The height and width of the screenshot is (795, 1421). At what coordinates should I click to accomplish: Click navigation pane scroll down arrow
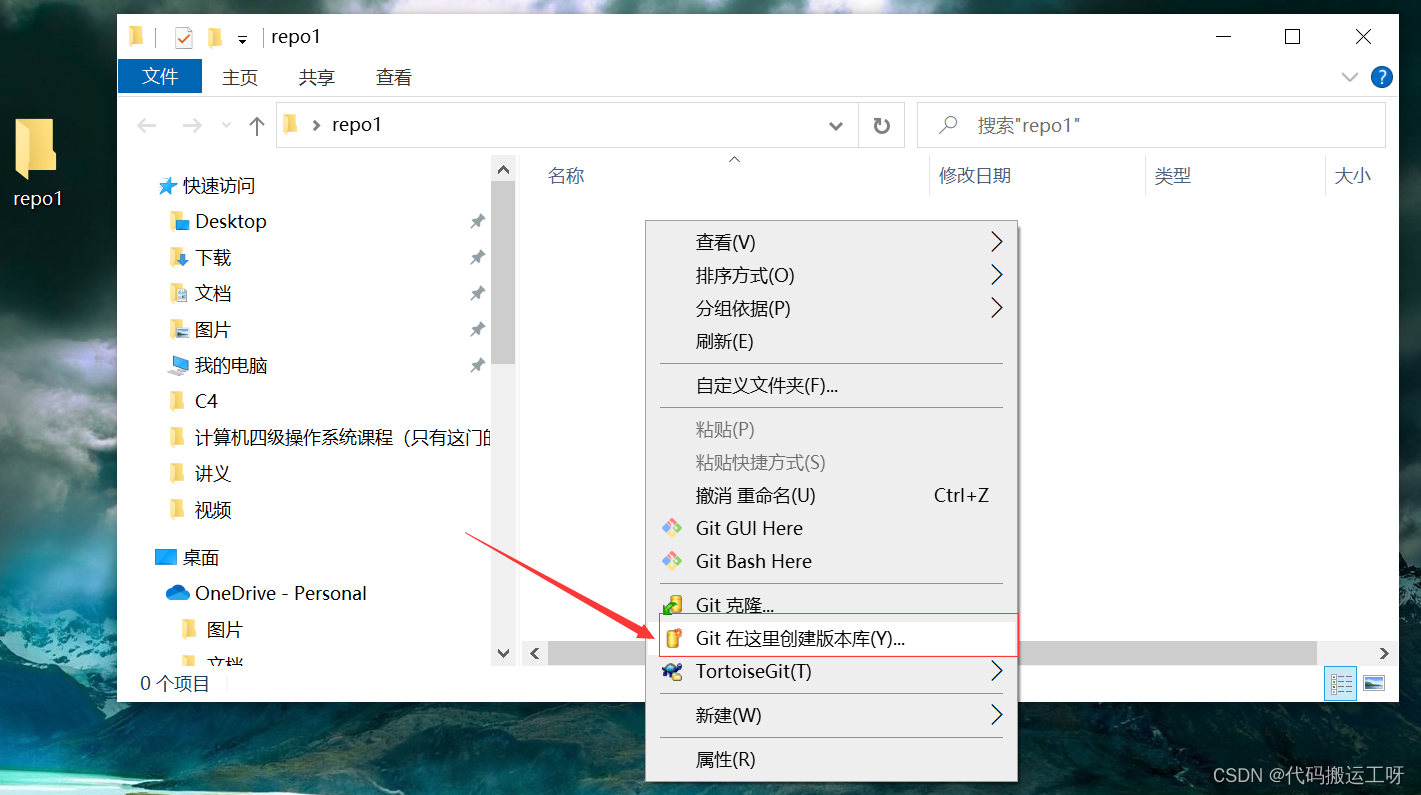pyautogui.click(x=504, y=653)
